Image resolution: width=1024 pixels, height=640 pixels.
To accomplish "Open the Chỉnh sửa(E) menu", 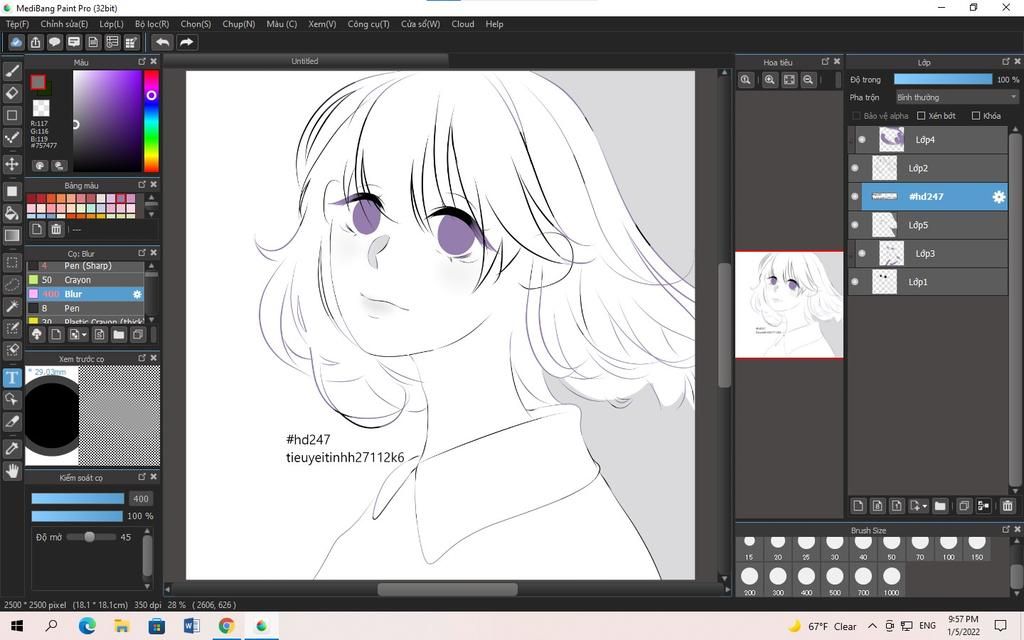I will point(64,24).
